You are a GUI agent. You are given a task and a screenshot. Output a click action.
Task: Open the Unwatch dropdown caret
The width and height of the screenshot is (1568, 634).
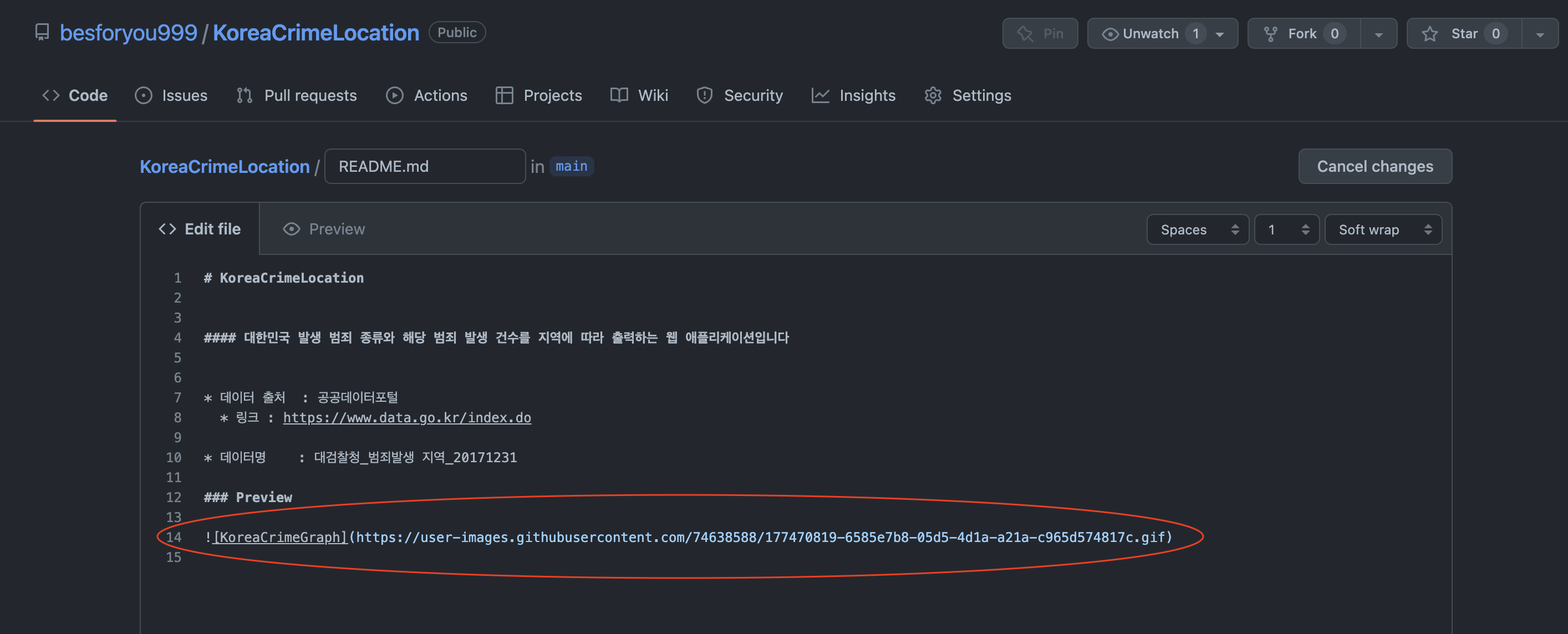coord(1220,34)
